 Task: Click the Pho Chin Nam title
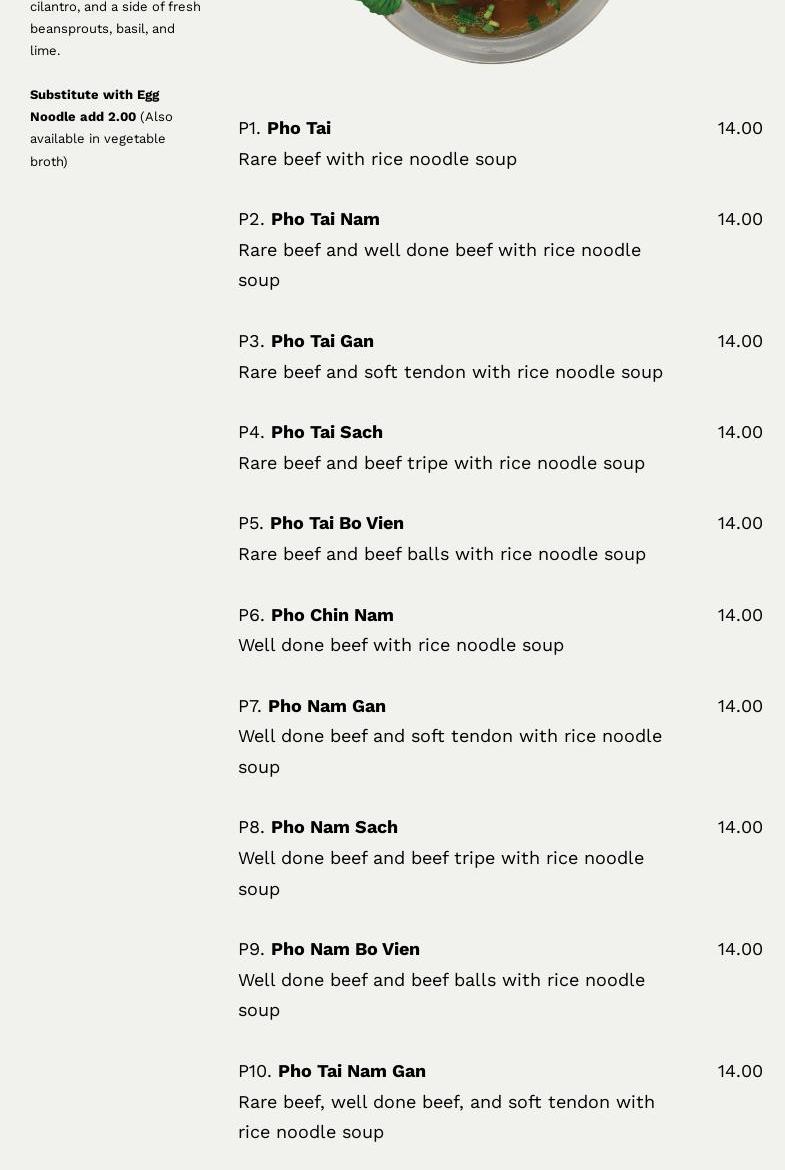point(331,615)
